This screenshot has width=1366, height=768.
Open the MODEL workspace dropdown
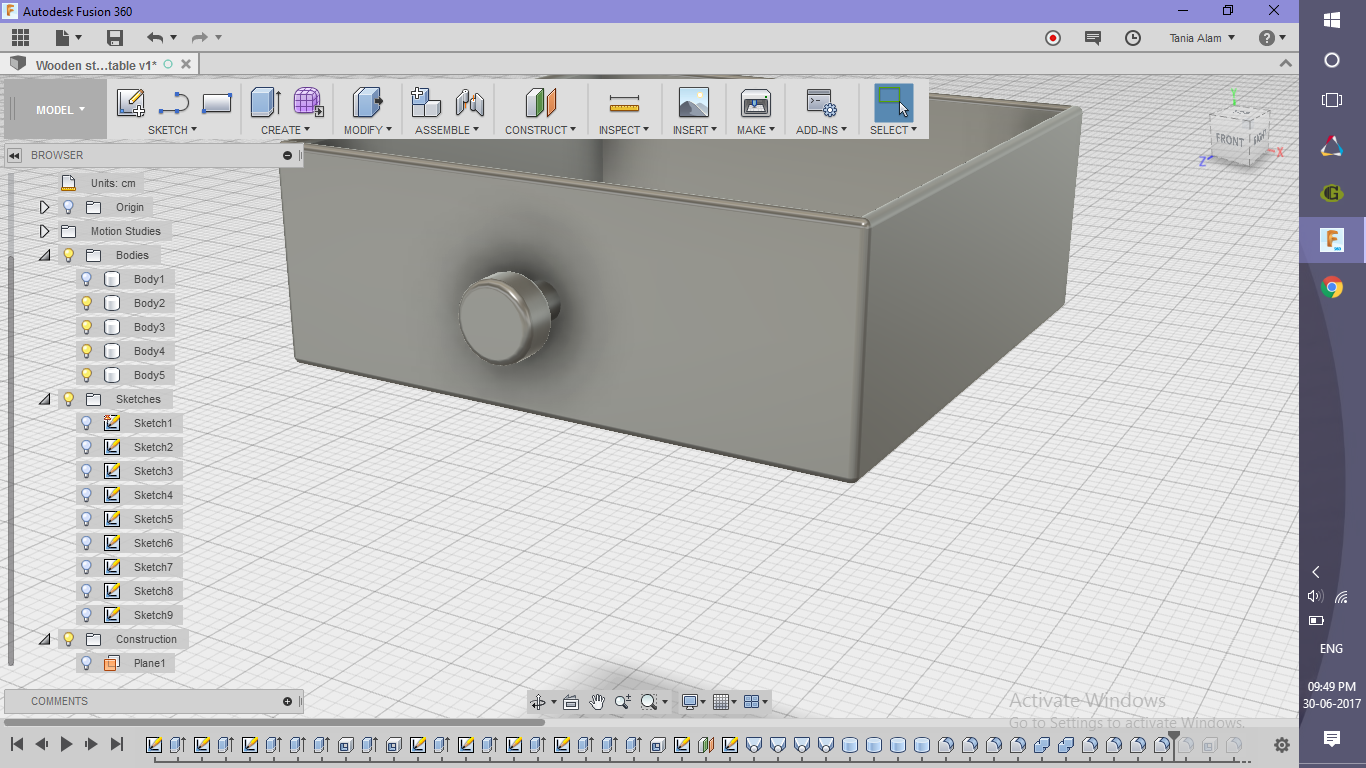60,110
